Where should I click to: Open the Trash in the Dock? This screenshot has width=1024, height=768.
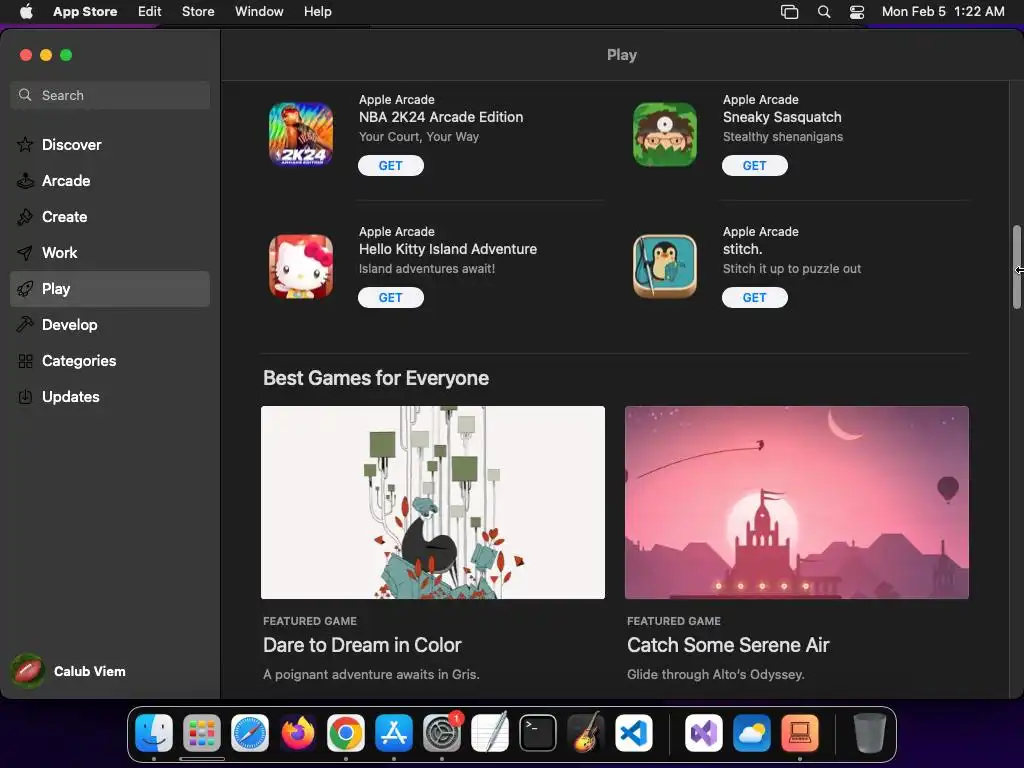(869, 733)
